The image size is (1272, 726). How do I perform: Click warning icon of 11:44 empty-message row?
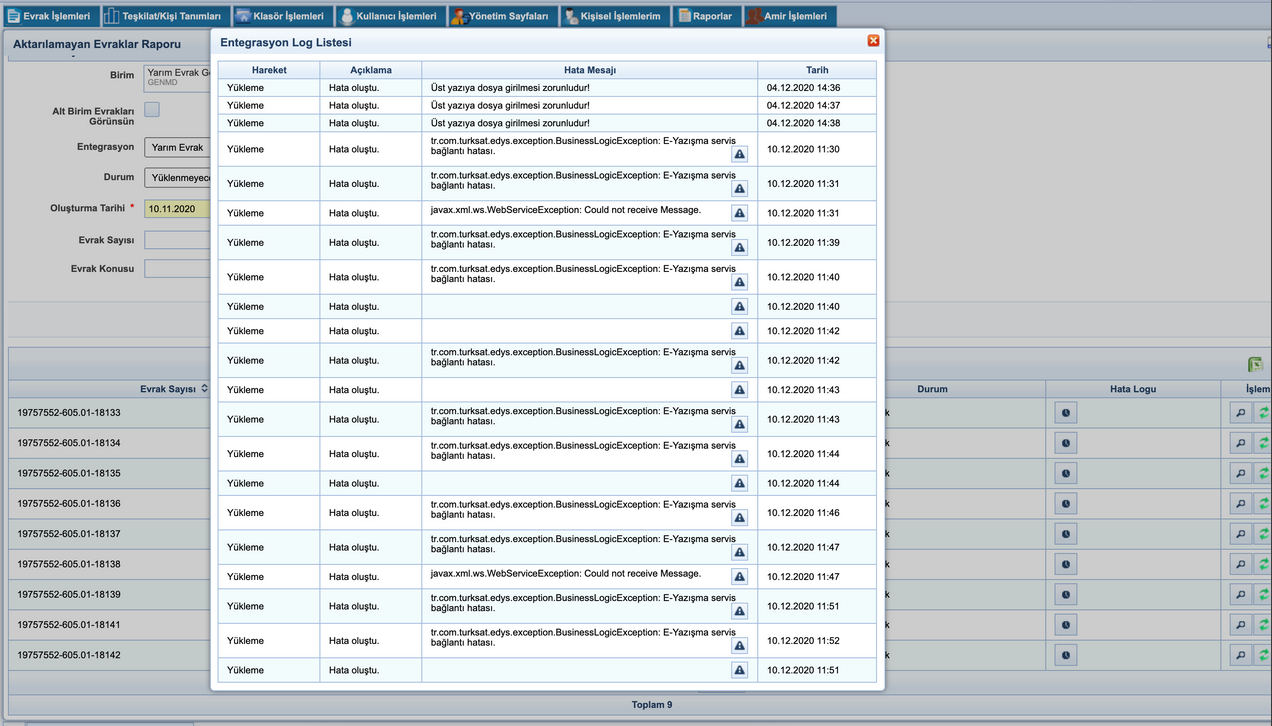tap(740, 484)
